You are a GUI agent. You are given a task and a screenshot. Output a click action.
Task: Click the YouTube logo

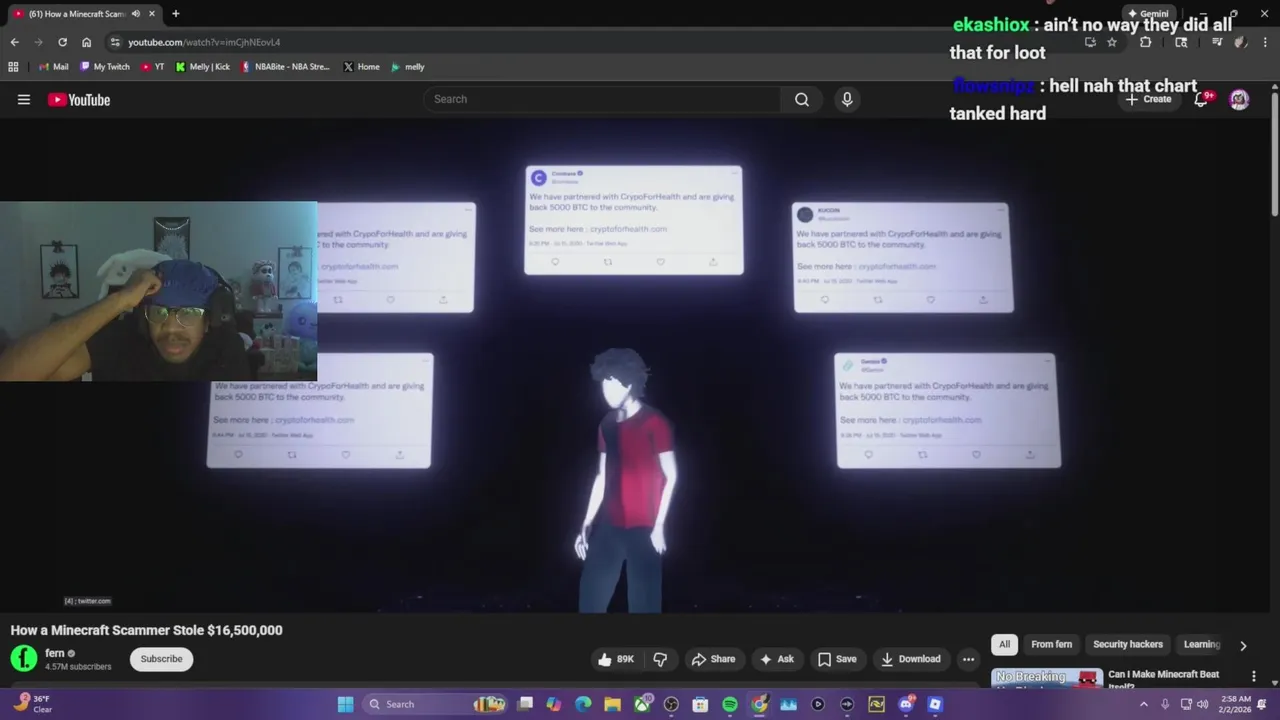pos(79,99)
